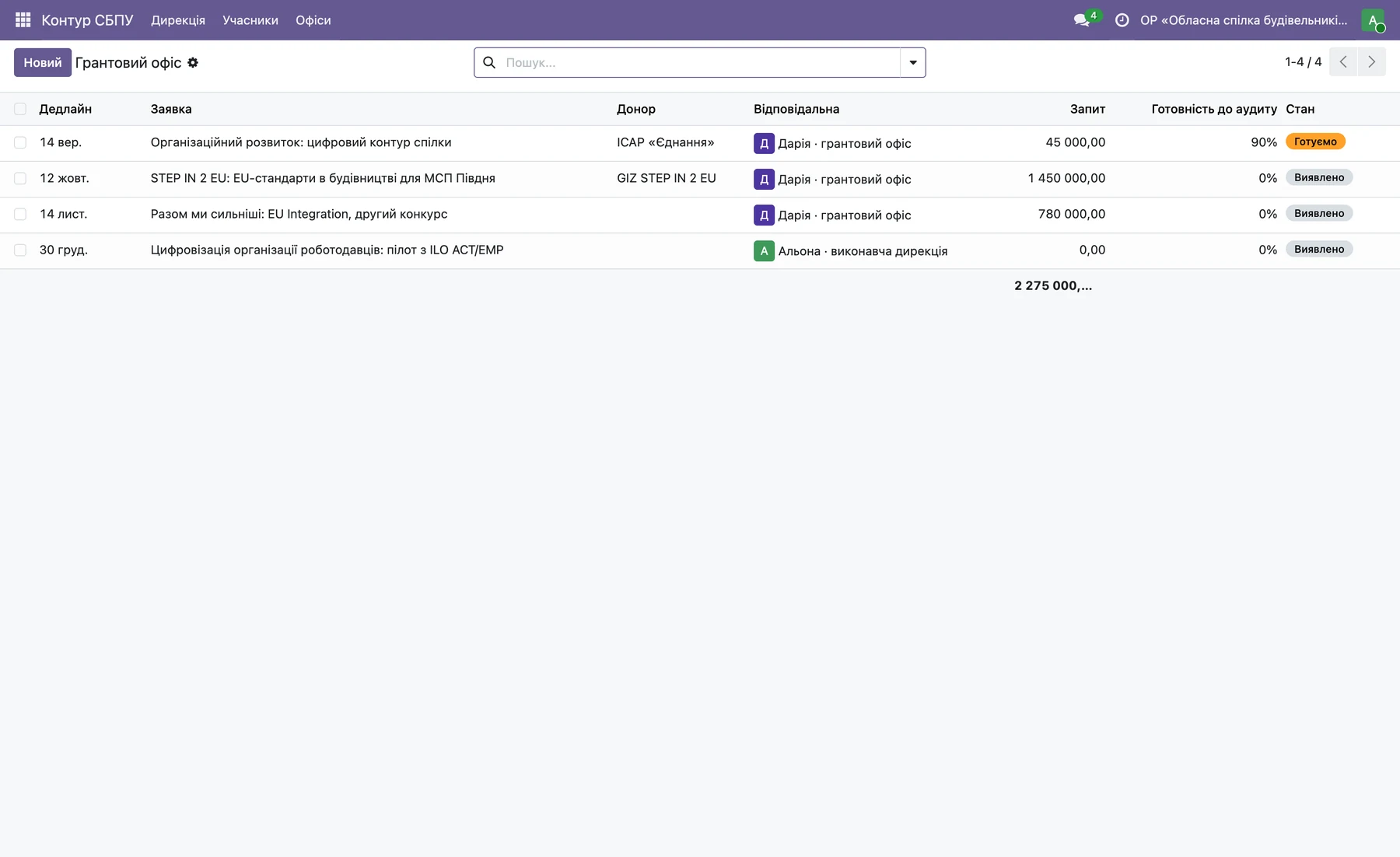
Task: Go to previous page arrow
Action: tap(1343, 61)
